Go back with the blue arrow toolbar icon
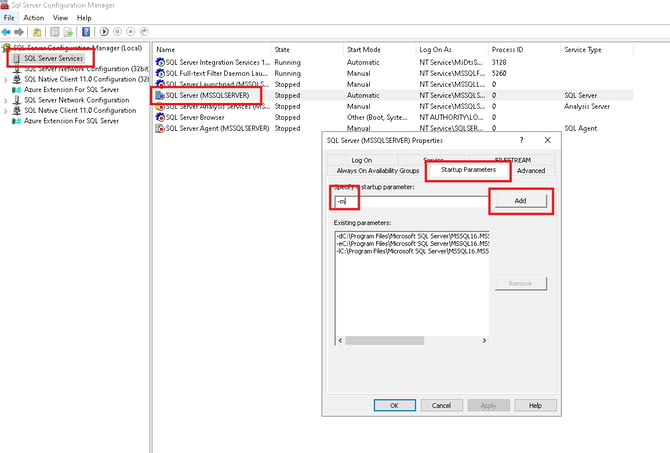670x453 pixels. point(6,32)
